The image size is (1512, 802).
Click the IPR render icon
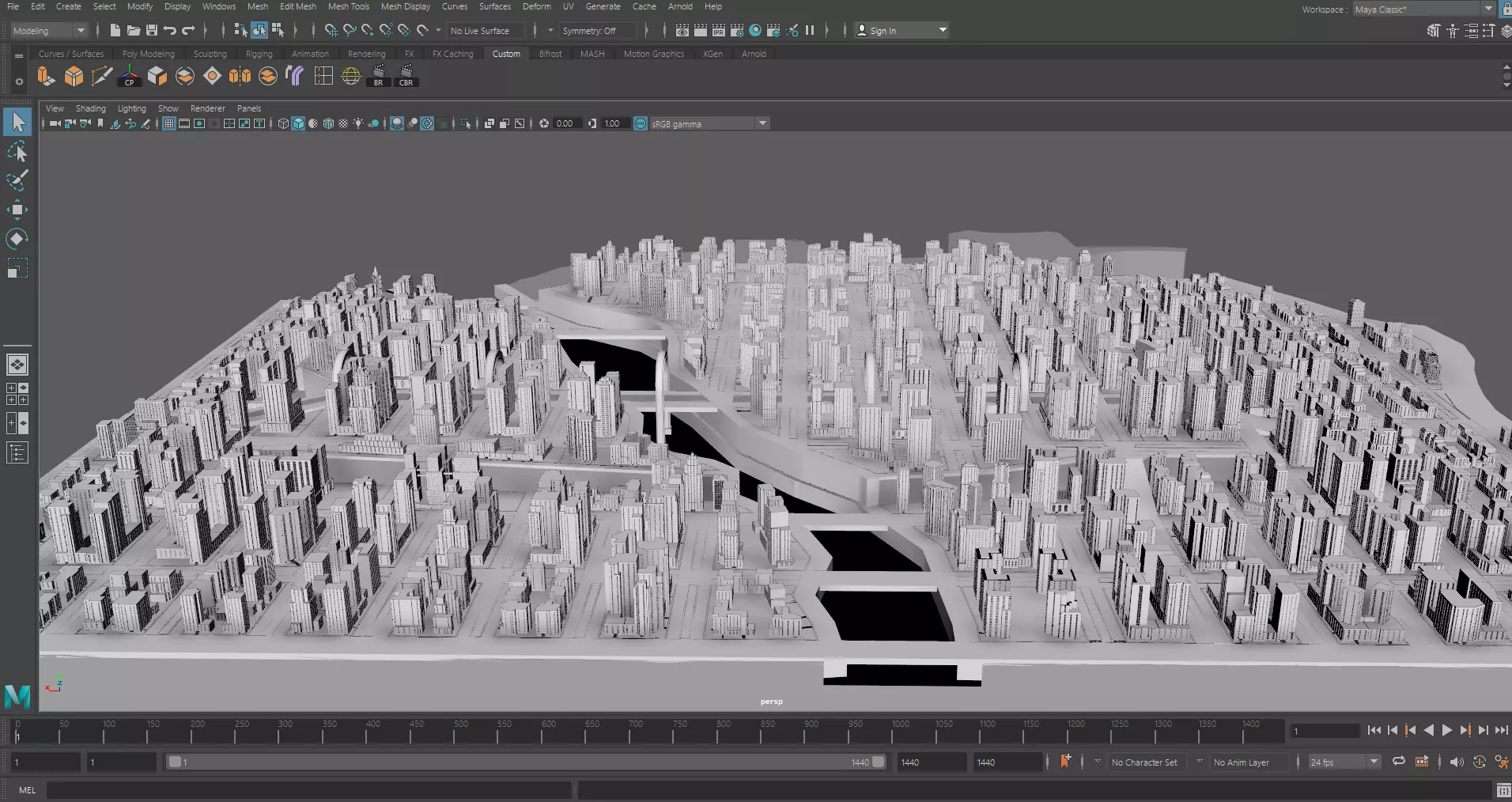[x=719, y=30]
